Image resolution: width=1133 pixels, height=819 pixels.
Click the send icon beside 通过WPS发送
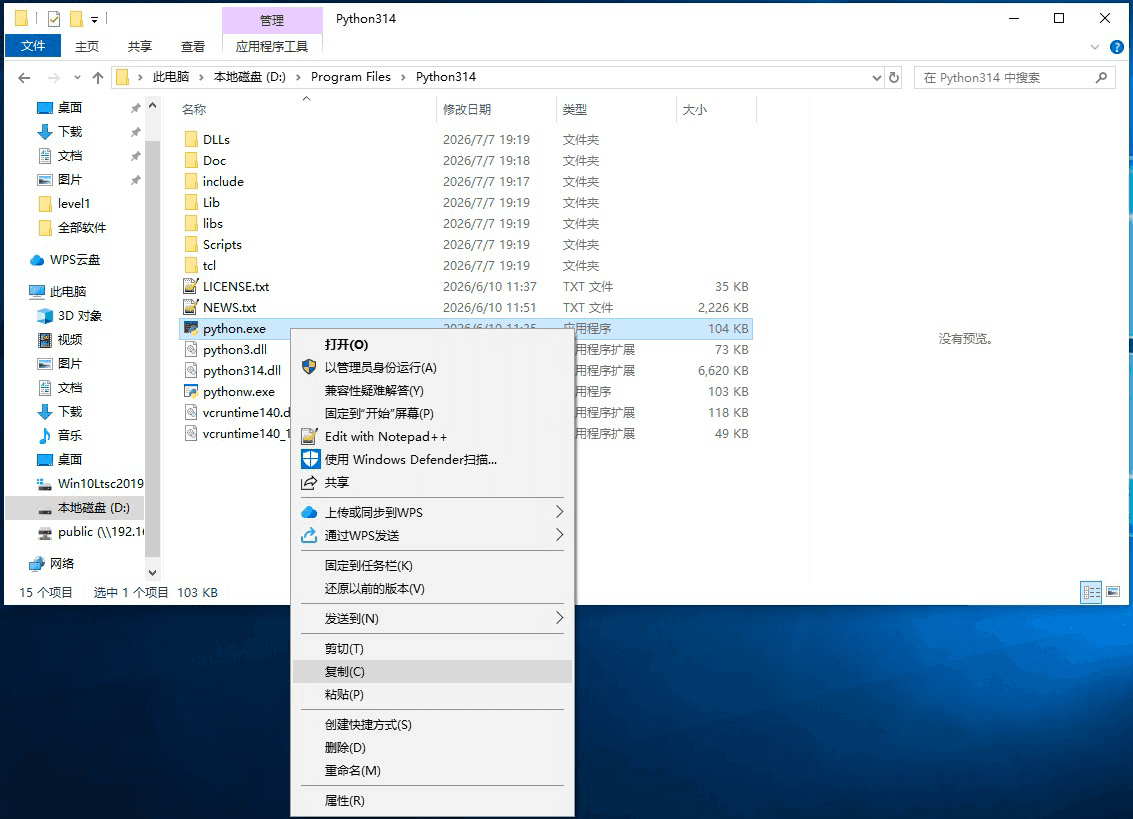(x=309, y=535)
